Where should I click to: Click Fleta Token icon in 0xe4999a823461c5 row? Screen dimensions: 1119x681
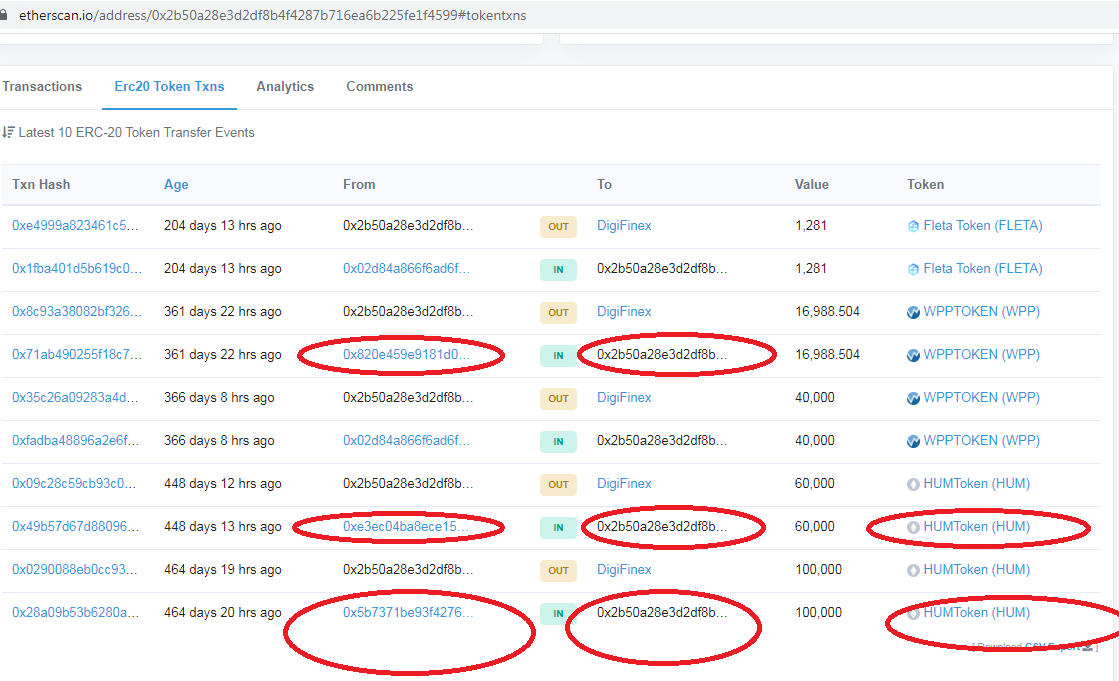pos(913,226)
